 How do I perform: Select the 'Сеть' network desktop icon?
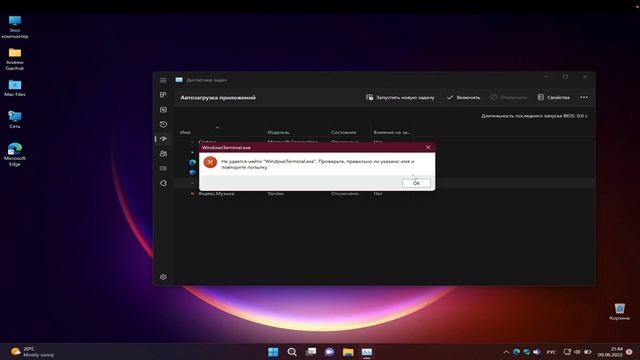[x=15, y=119]
